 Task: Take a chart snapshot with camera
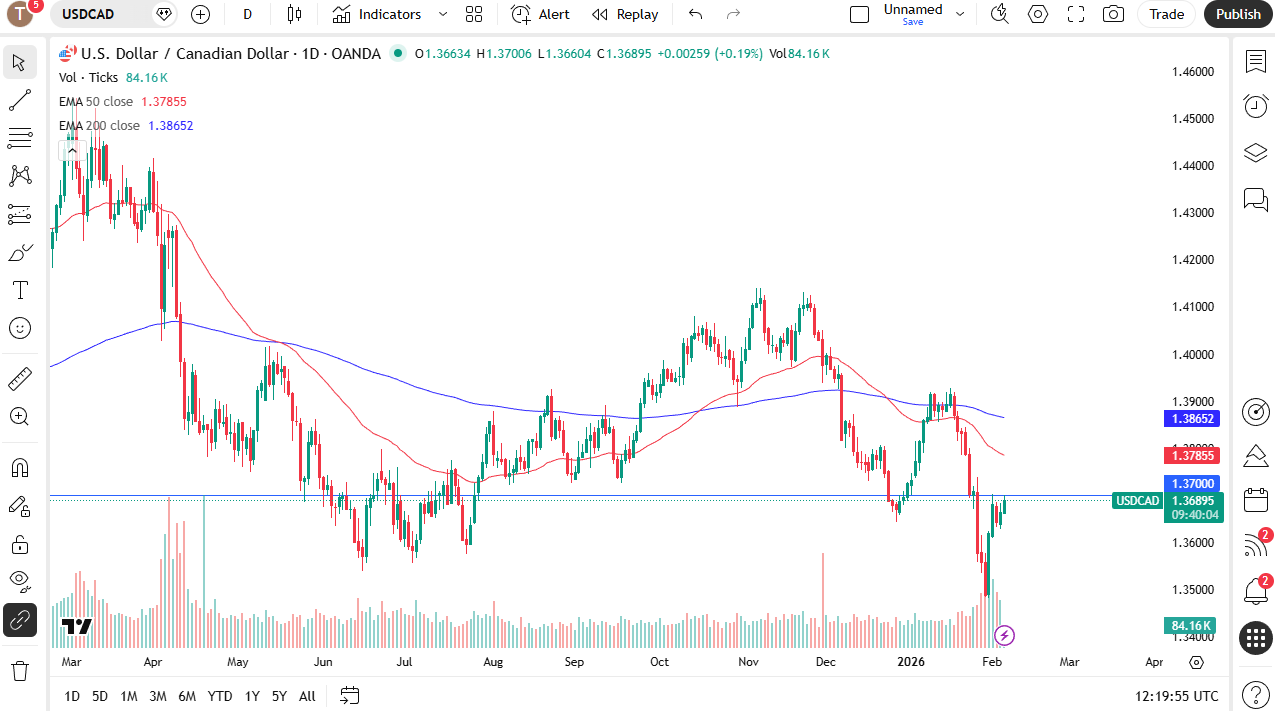click(x=1113, y=14)
